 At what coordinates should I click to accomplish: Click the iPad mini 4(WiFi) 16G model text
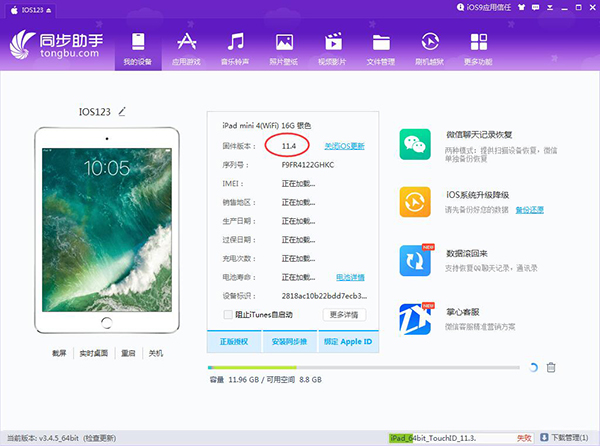267,125
